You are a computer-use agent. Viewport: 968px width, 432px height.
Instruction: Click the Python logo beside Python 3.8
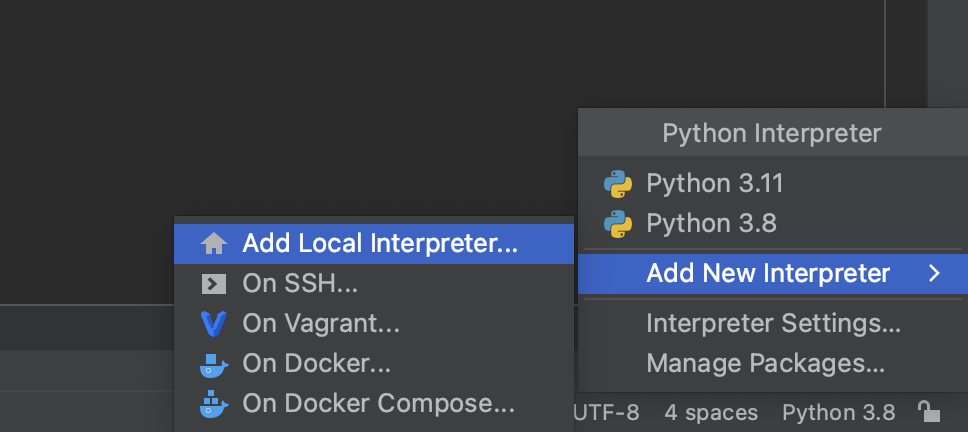pos(618,222)
